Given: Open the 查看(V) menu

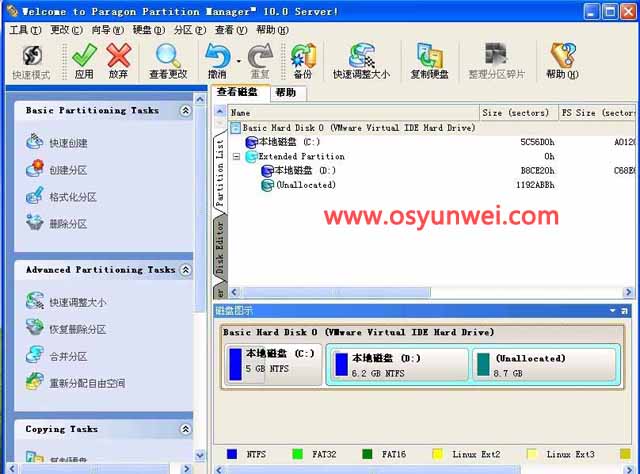Looking at the screenshot, I should [231, 30].
